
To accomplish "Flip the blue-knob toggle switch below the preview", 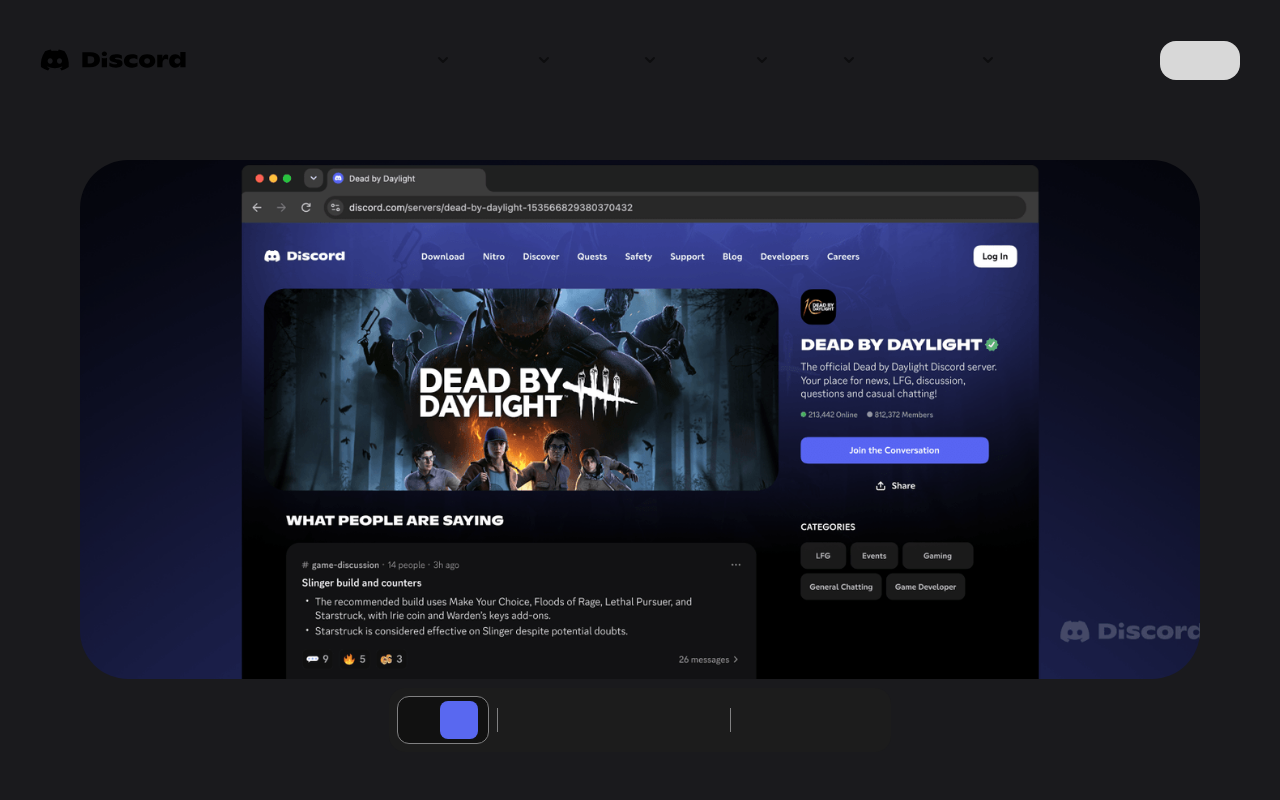I will click(443, 720).
